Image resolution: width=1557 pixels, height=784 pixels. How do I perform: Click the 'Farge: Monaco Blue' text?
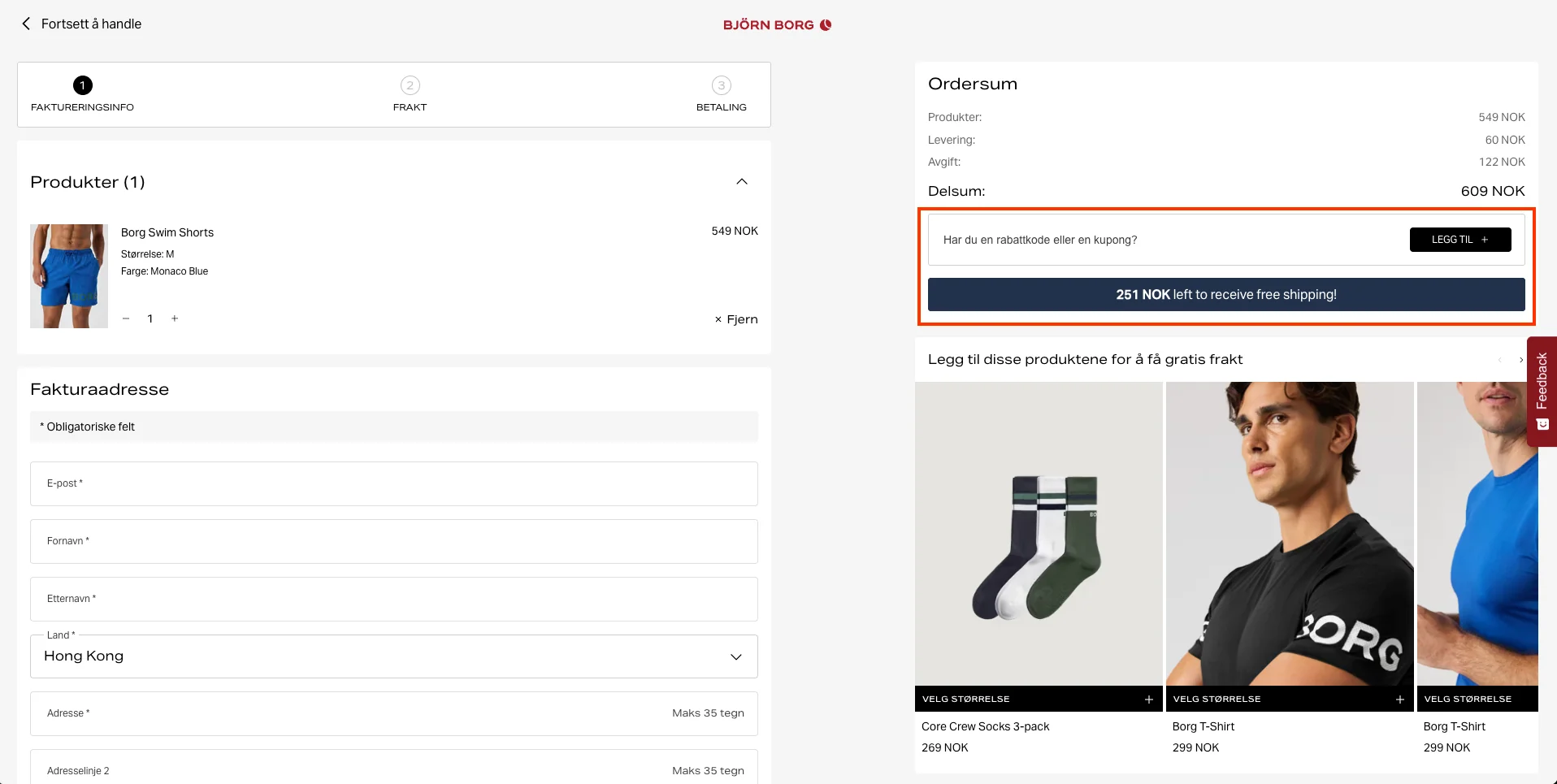(164, 271)
